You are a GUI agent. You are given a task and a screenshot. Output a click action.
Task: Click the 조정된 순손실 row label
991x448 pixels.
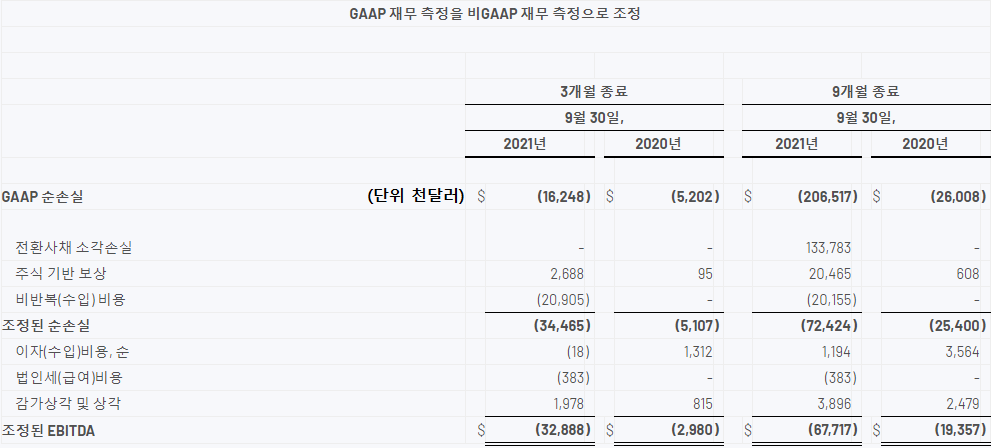click(x=46, y=326)
